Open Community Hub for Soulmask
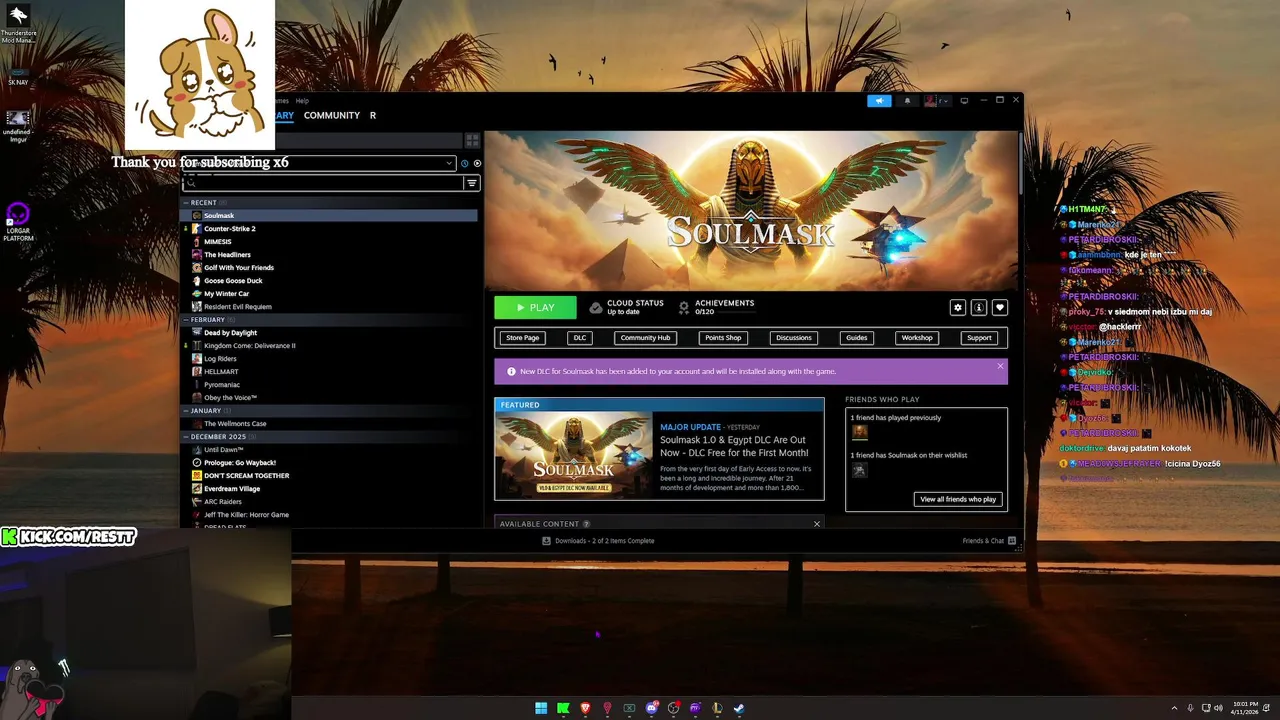The image size is (1280, 720). (645, 338)
